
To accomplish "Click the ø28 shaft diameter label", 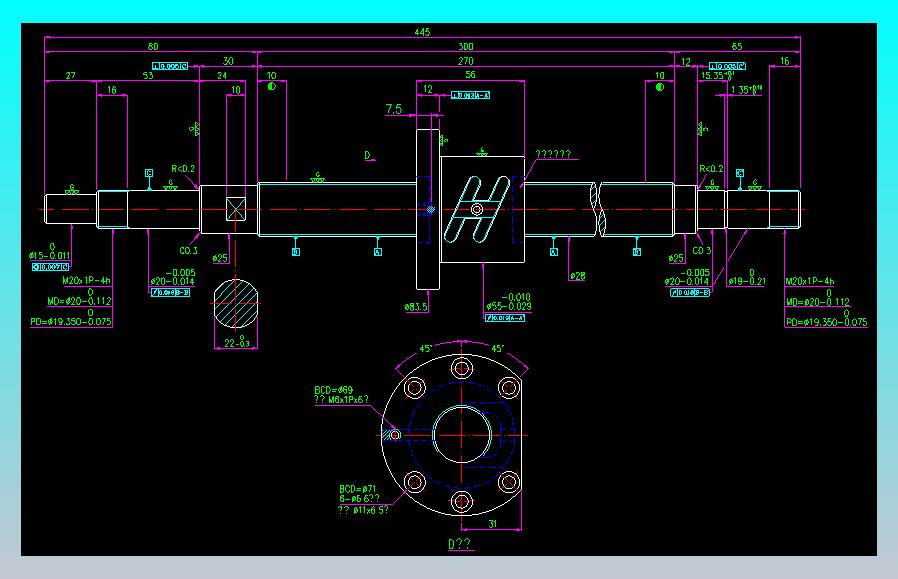I will click(x=577, y=276).
